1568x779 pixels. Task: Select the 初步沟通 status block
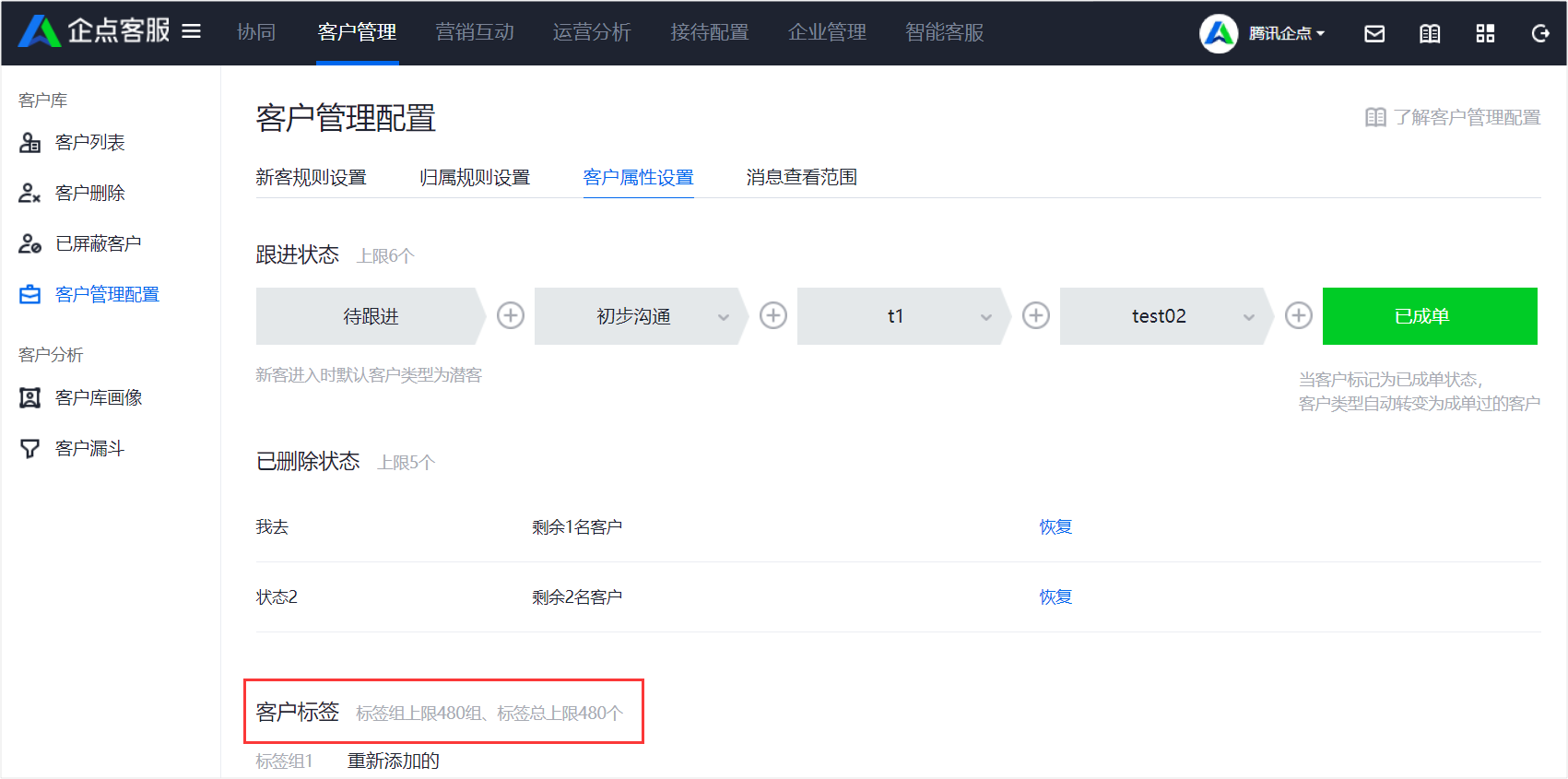pos(642,316)
